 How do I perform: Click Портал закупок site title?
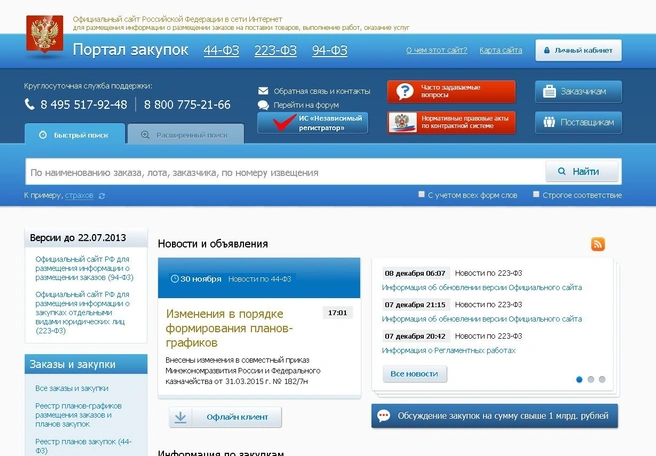point(131,50)
